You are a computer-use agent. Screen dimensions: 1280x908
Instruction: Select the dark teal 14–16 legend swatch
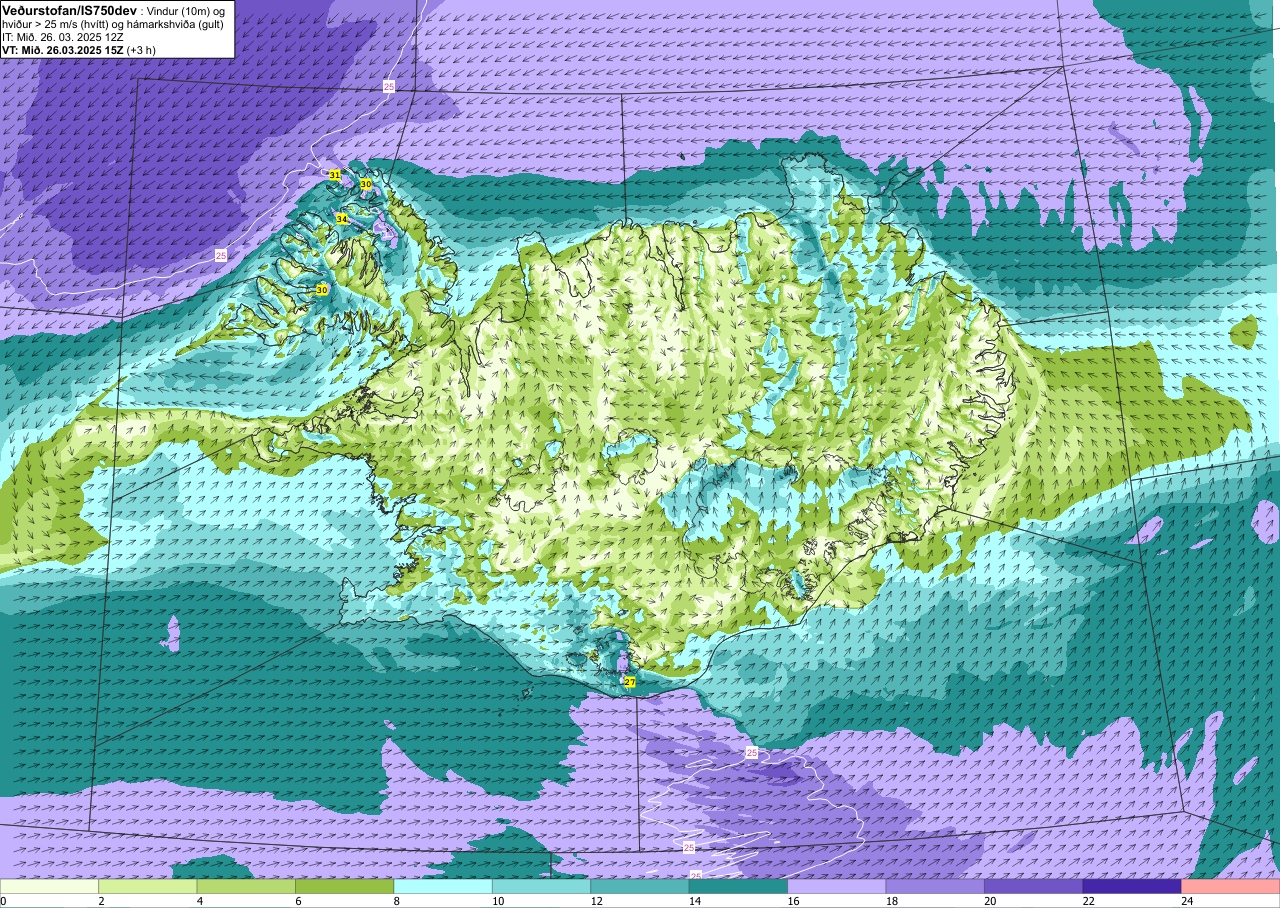(x=738, y=886)
